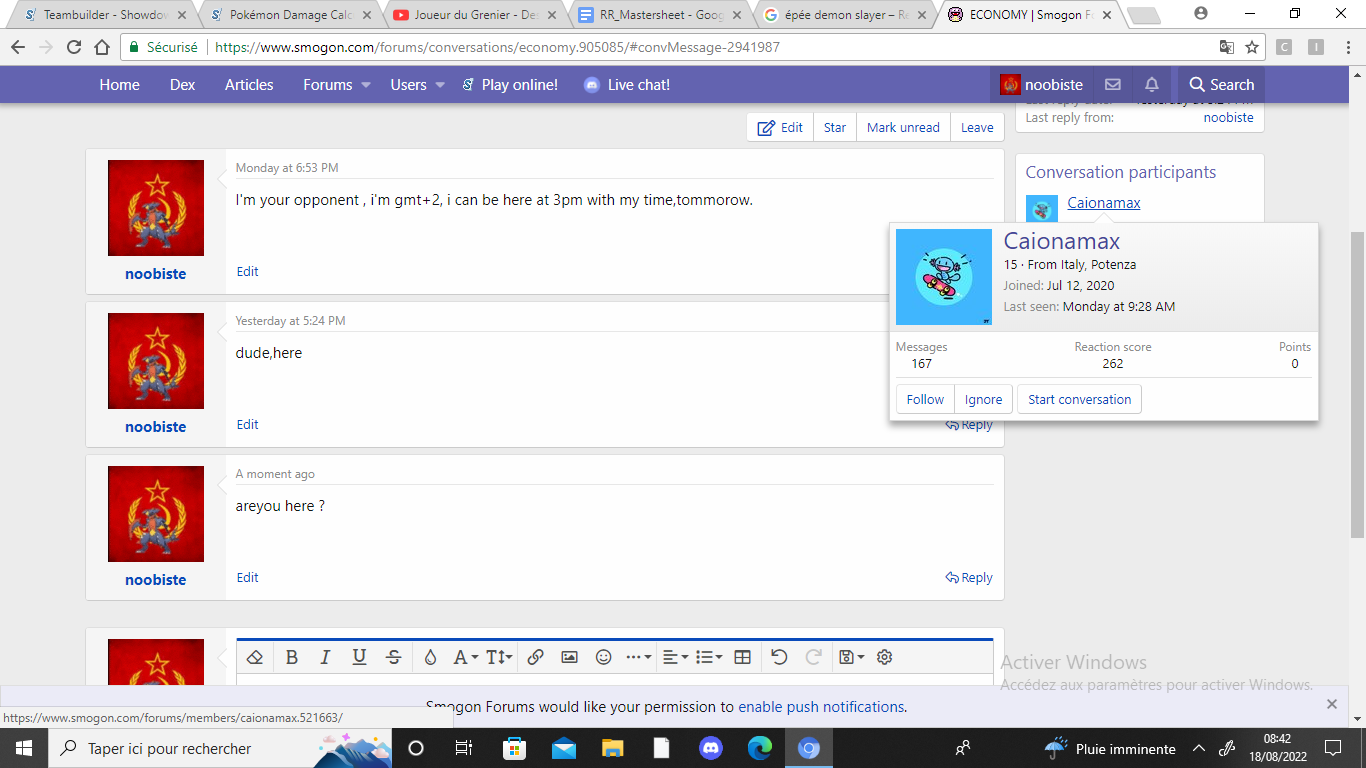Edit the 'areyou here ?' message
Screen dimensions: 1366x768
(x=247, y=577)
